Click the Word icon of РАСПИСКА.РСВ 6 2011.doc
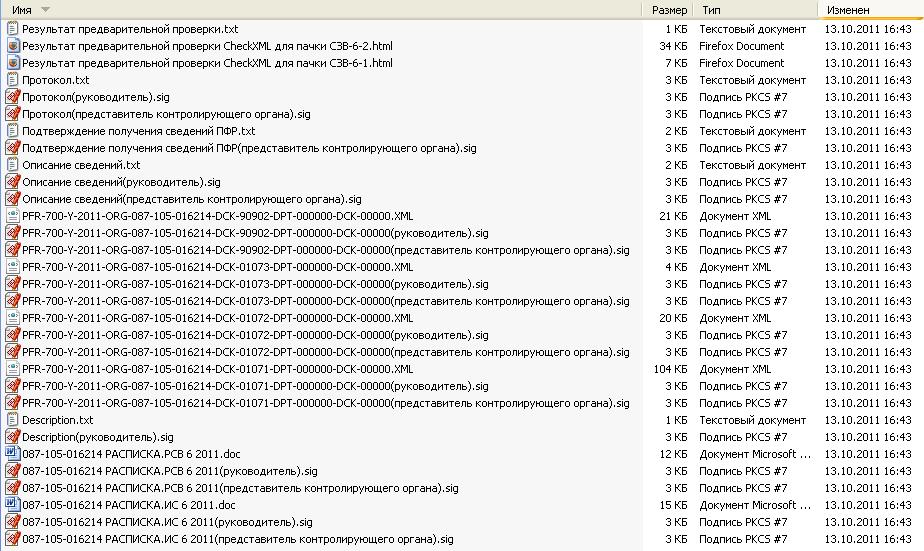 pos(12,454)
